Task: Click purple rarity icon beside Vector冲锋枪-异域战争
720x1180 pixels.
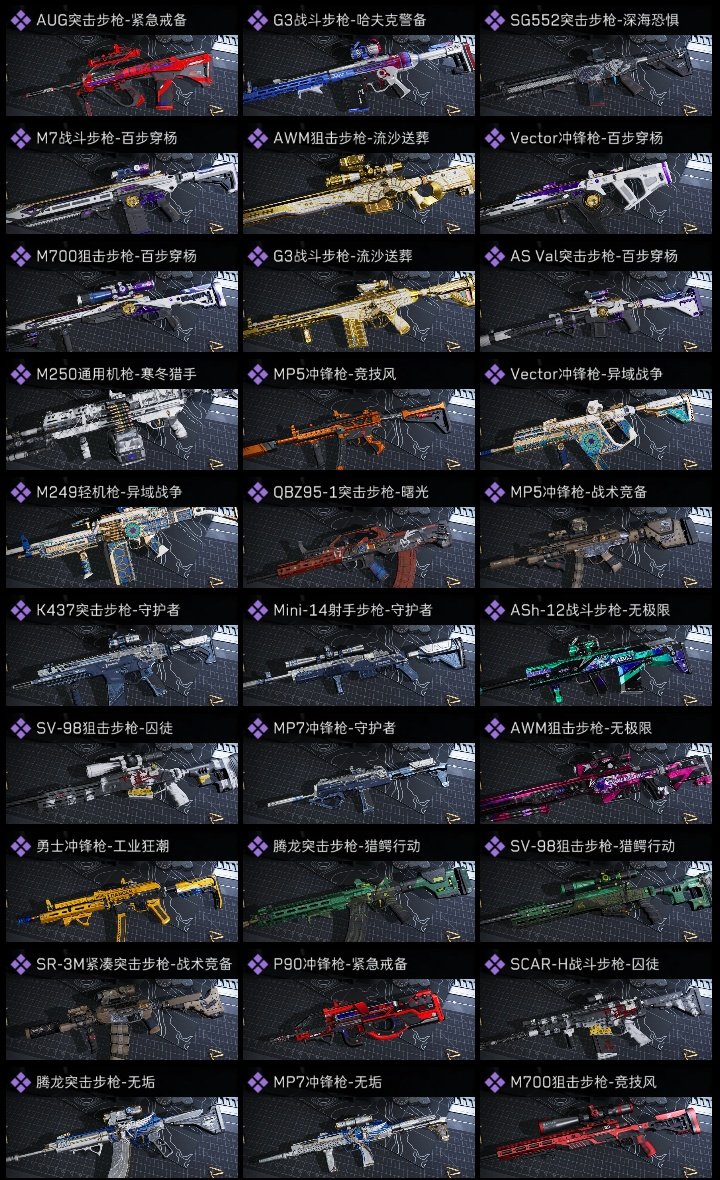Action: [x=494, y=374]
